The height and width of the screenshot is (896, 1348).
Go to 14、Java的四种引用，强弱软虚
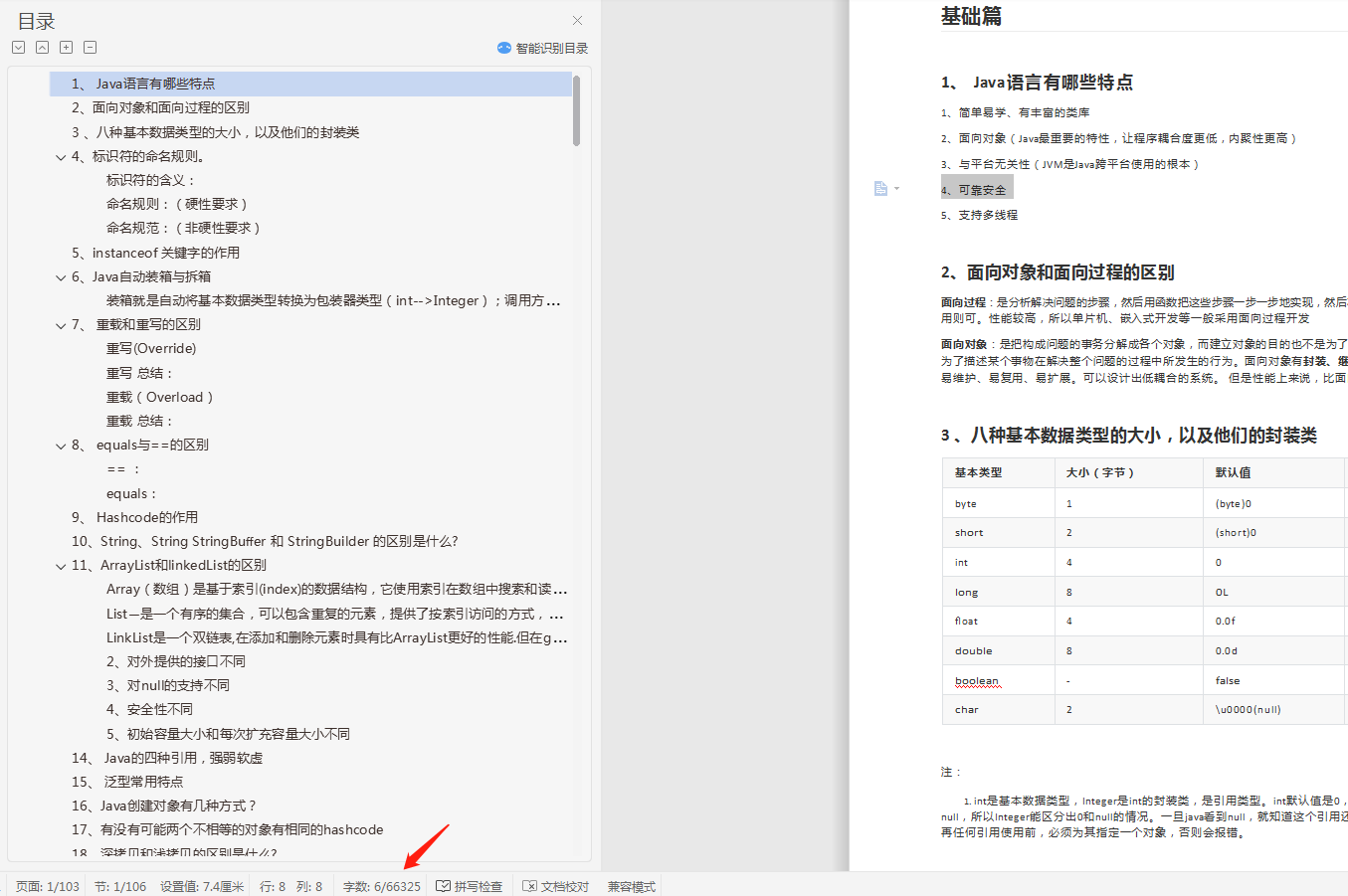(x=167, y=758)
